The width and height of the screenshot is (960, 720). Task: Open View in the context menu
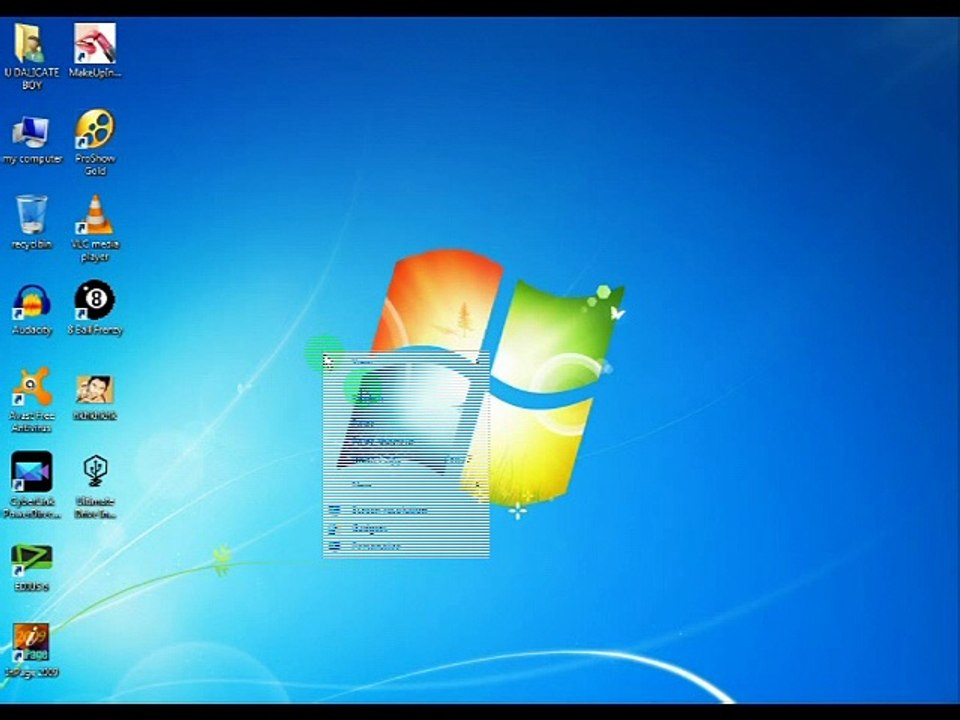(407, 361)
